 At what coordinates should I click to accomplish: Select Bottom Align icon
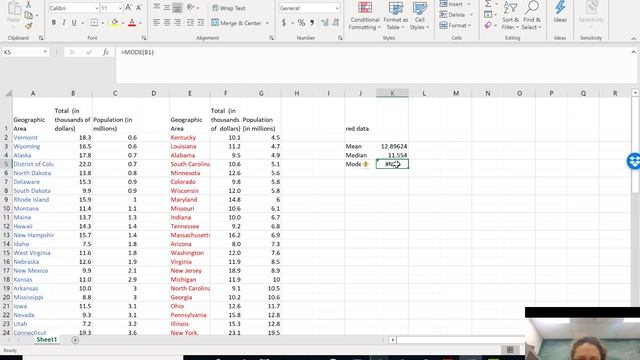coord(177,7)
